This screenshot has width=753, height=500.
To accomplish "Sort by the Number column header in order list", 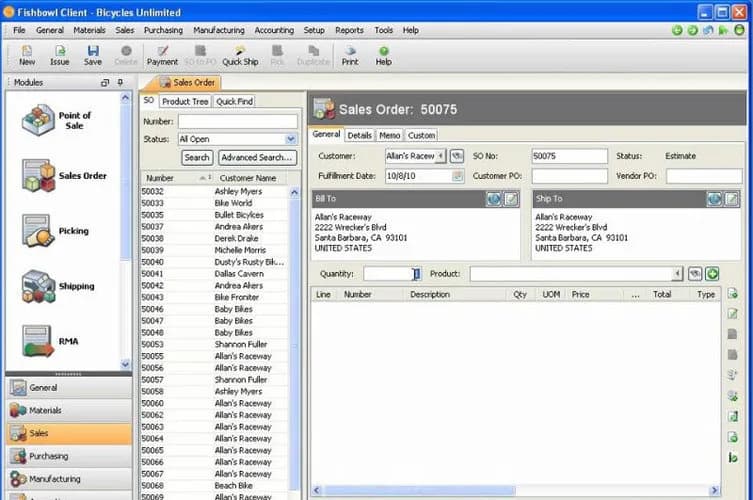I will tap(177, 178).
